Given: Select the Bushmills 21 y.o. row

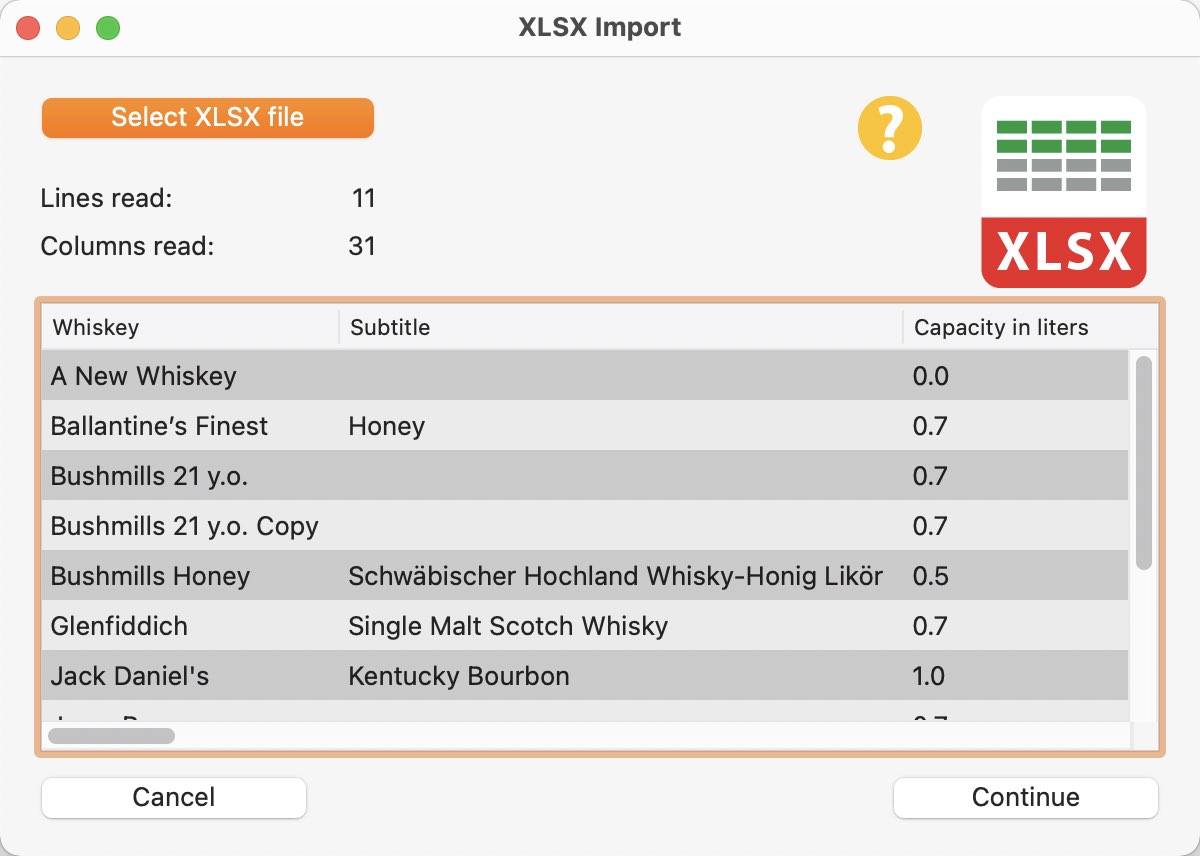Looking at the screenshot, I should pyautogui.click(x=585, y=476).
